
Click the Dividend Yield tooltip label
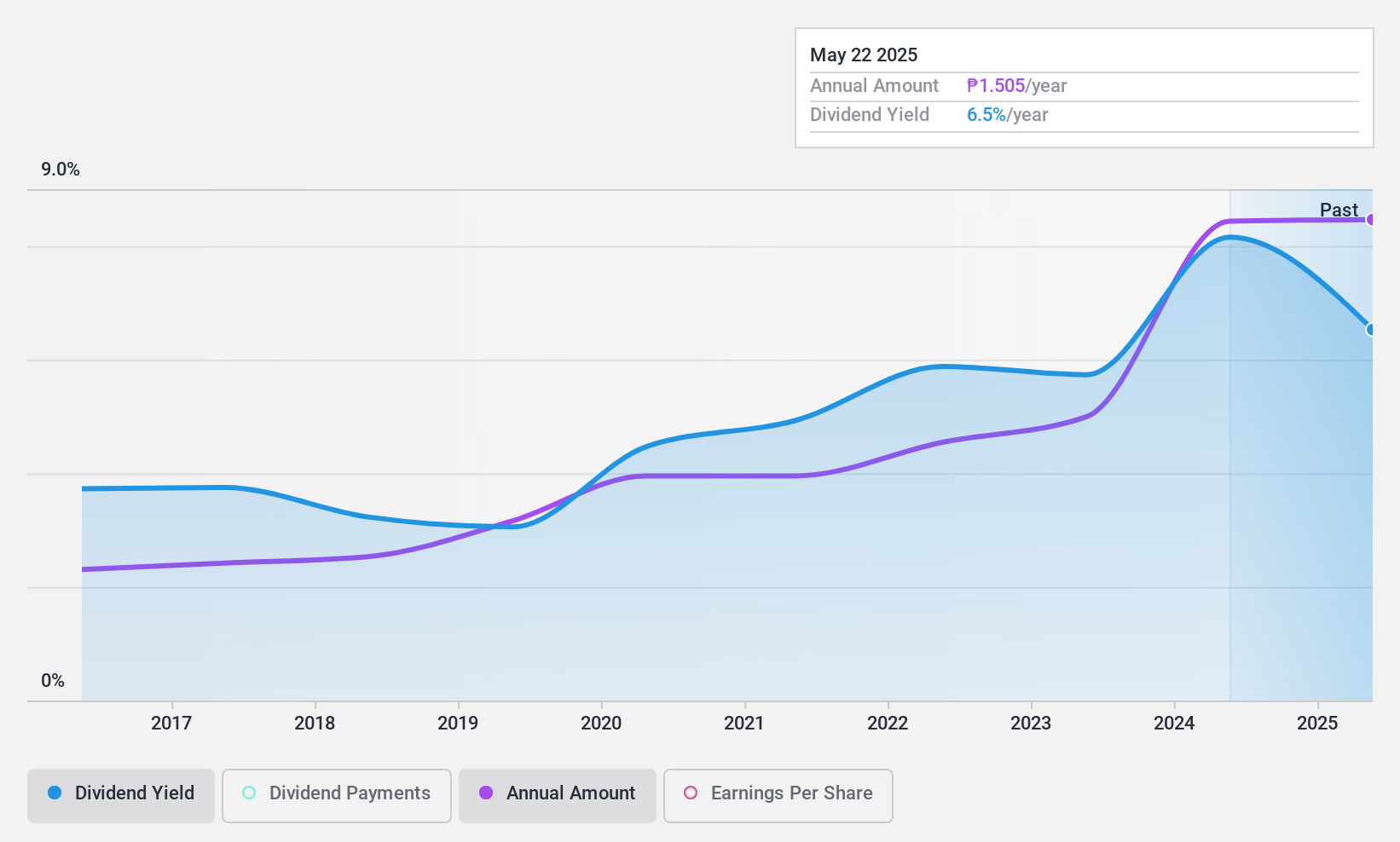click(x=870, y=115)
